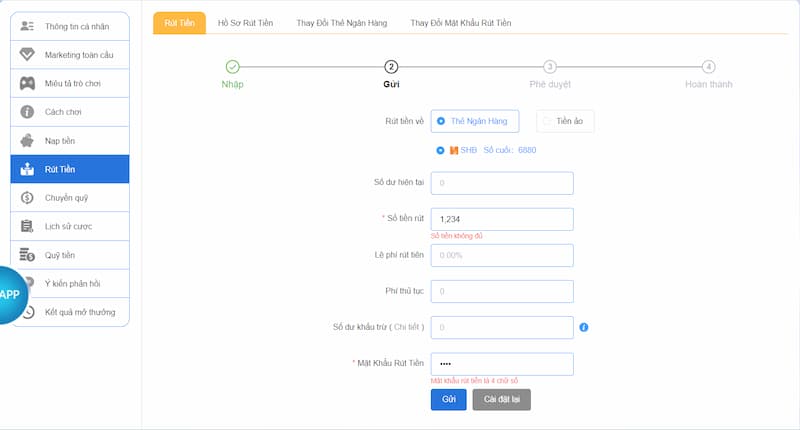Click the piggy bank Nạp tiền icon
Viewport: 800px width, 430px height.
(27, 140)
